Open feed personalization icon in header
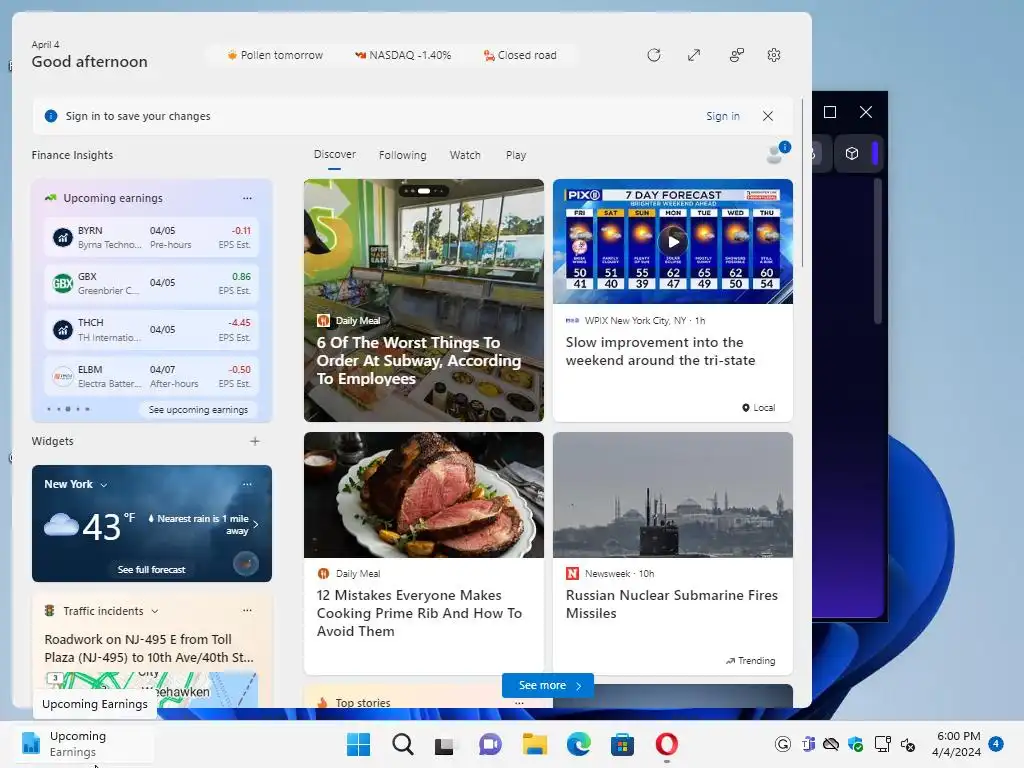Viewport: 1024px width, 768px height. 737,56
